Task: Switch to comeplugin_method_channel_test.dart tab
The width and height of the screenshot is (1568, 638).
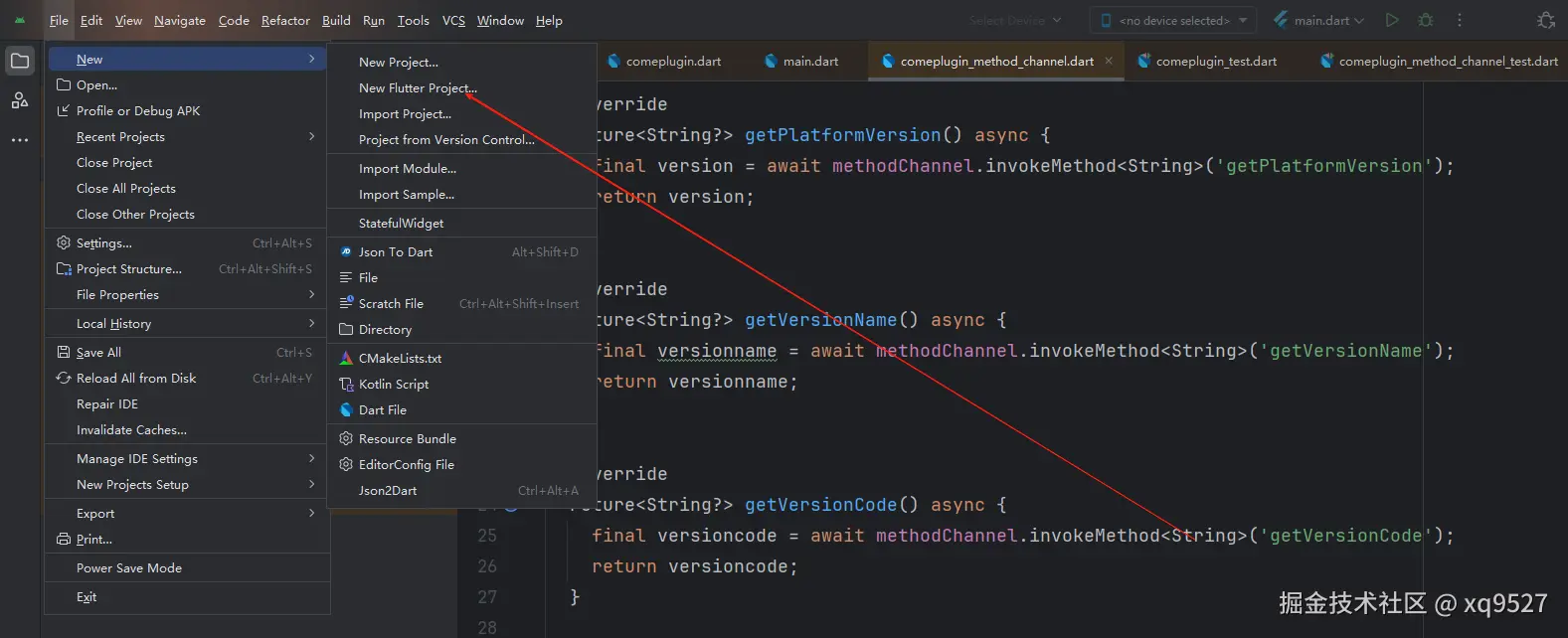Action: pyautogui.click(x=1438, y=61)
